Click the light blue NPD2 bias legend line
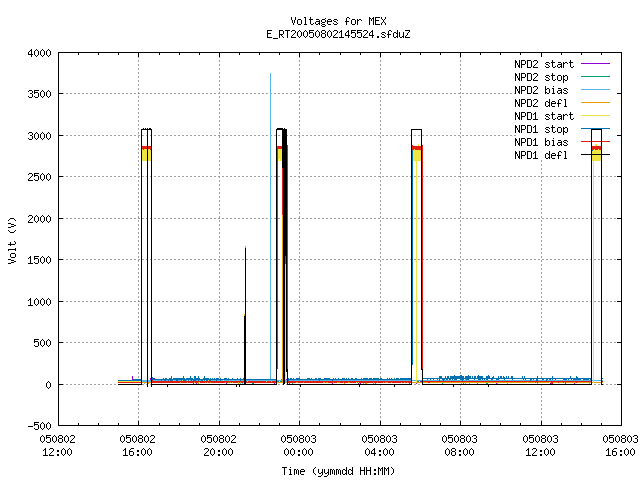The width and height of the screenshot is (640, 480). (595, 89)
